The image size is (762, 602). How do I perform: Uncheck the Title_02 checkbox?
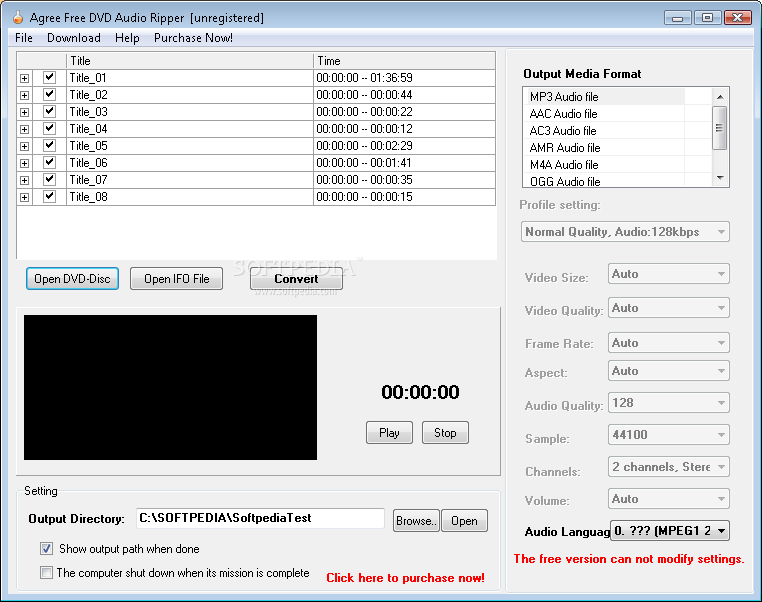point(49,94)
